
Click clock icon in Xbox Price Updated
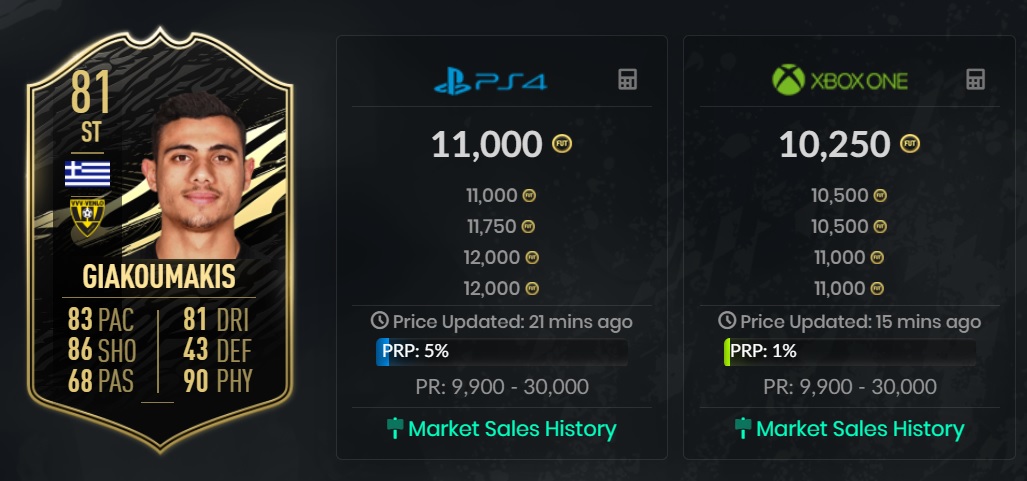tap(727, 321)
